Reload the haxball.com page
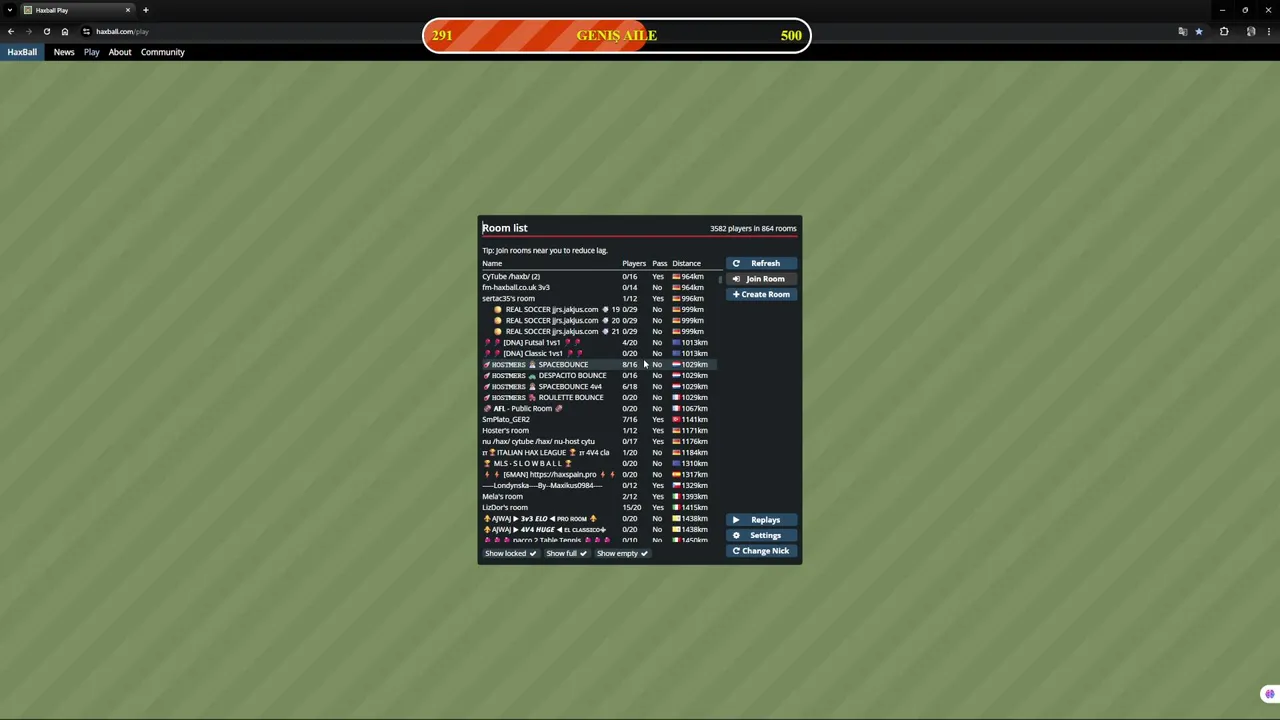This screenshot has height=720, width=1280. [x=46, y=31]
